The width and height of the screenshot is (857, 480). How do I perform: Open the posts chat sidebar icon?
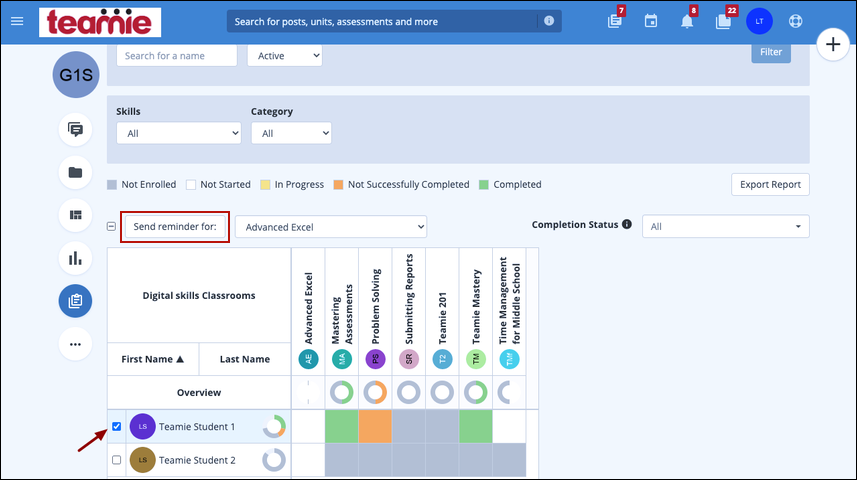(75, 130)
